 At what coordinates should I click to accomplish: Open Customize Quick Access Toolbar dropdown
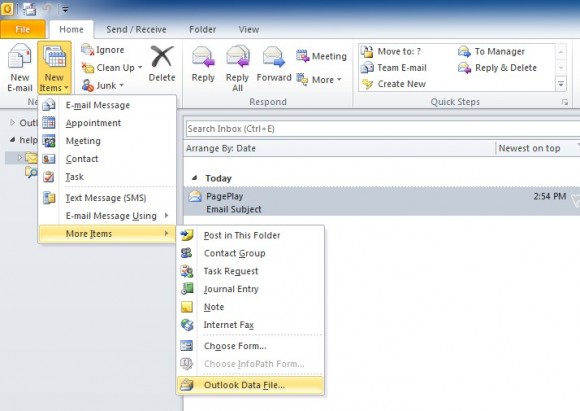65,9
